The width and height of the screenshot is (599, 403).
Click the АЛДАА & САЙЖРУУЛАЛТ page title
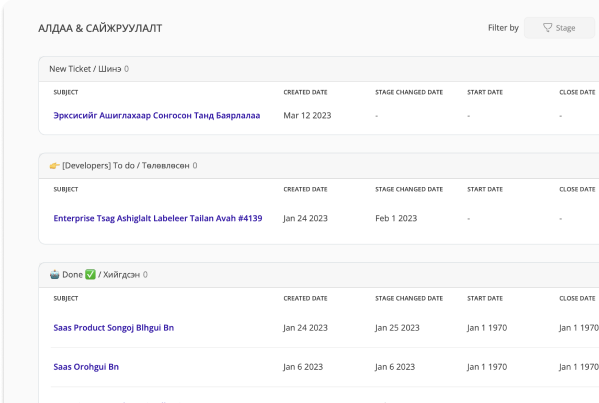(100, 28)
